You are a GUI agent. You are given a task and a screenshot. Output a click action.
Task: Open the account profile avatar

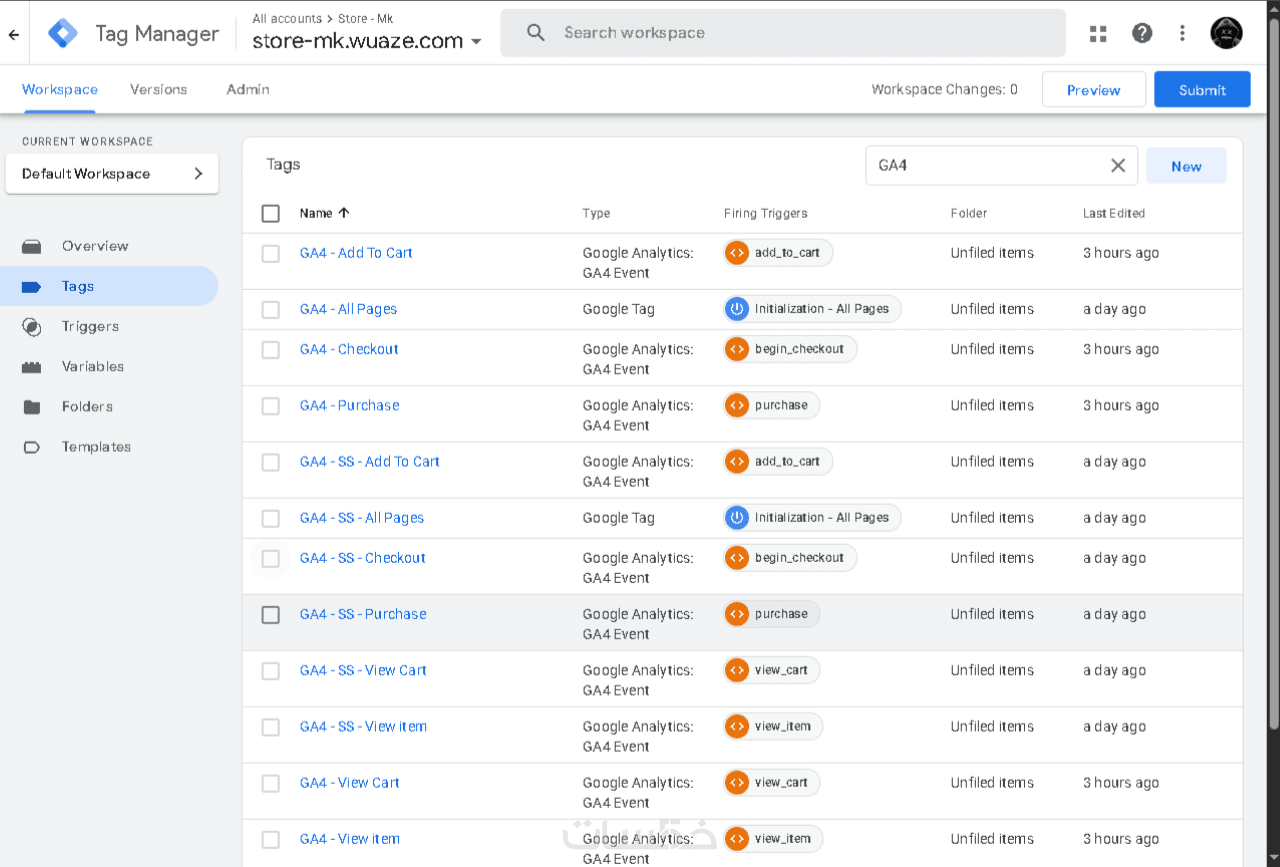coord(1226,33)
